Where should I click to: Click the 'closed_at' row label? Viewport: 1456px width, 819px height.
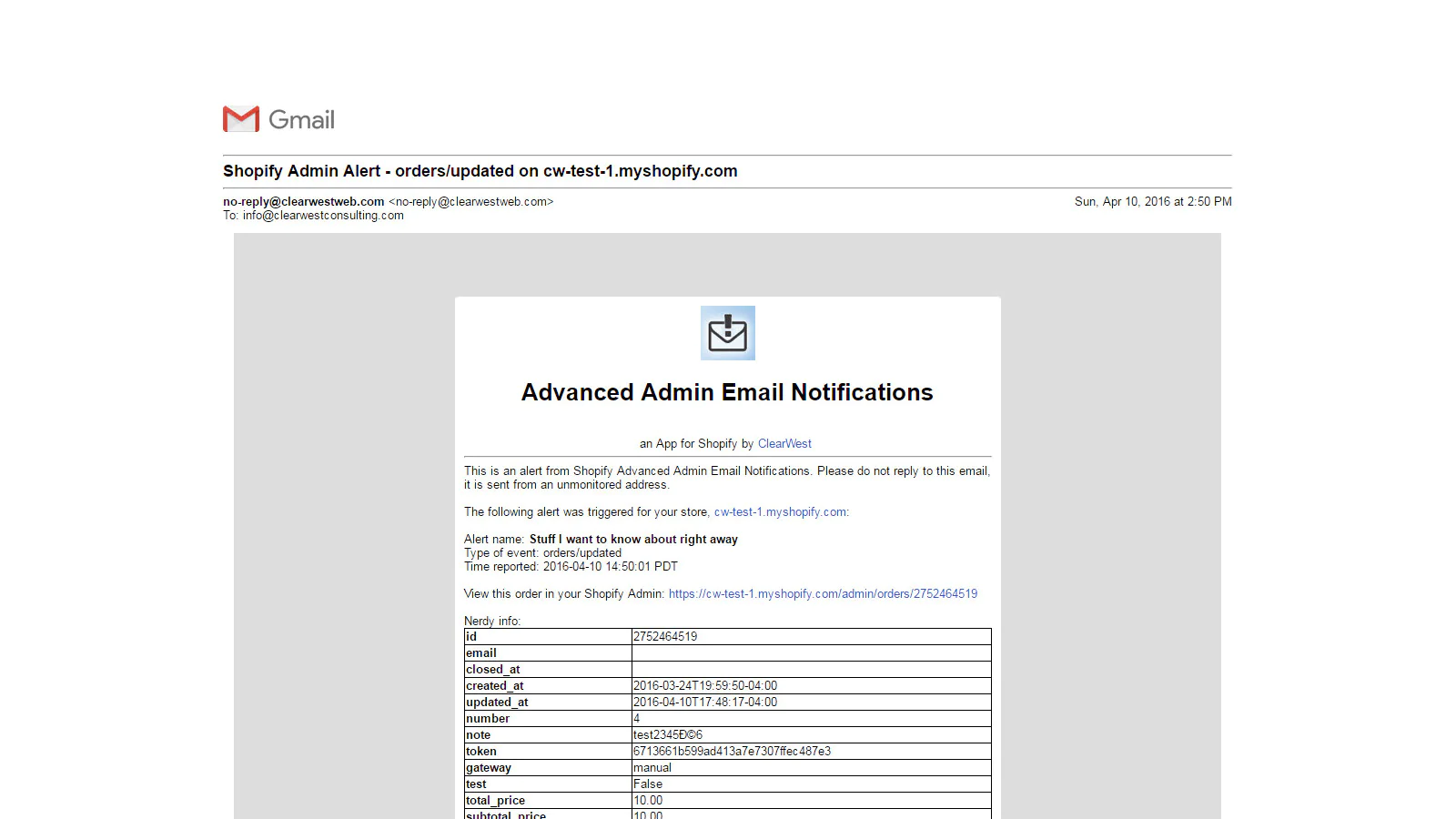coord(493,670)
